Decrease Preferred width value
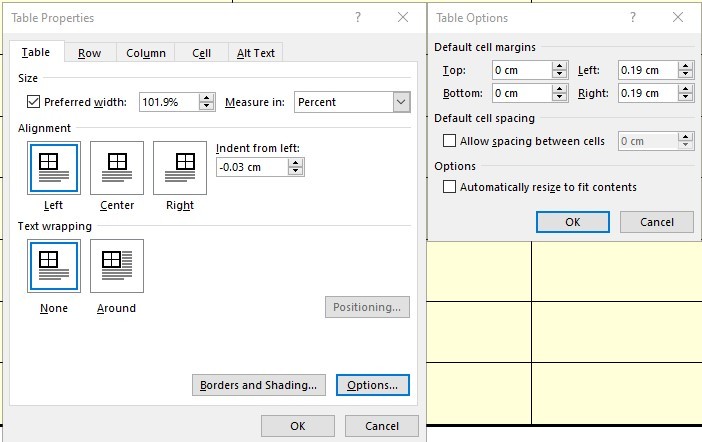702x442 pixels. tap(206, 106)
